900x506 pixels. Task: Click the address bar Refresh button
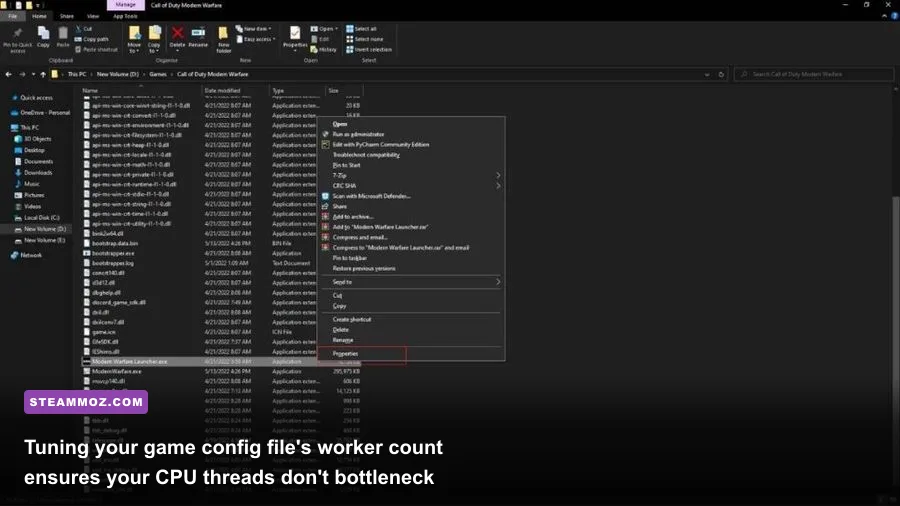tap(721, 74)
